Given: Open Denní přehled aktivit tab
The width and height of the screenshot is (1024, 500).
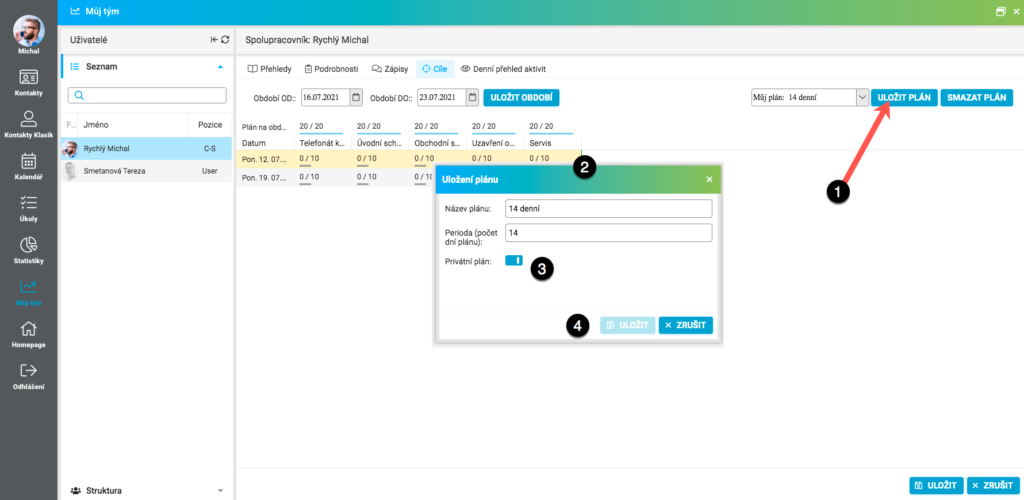Looking at the screenshot, I should coord(503,69).
